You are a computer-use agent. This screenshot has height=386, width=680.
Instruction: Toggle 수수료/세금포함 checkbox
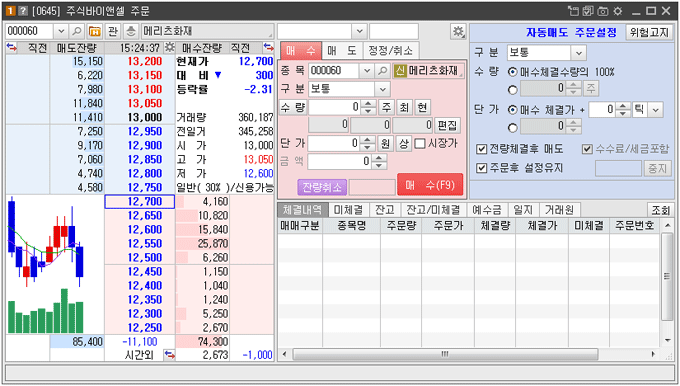click(587, 149)
